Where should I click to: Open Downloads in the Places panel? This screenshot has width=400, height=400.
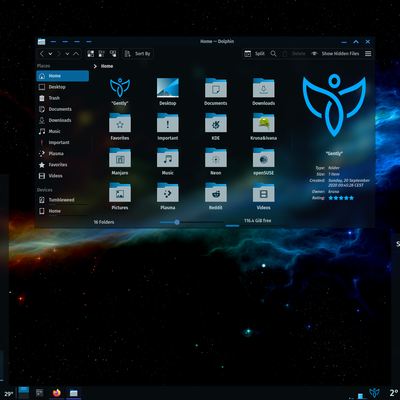63,120
